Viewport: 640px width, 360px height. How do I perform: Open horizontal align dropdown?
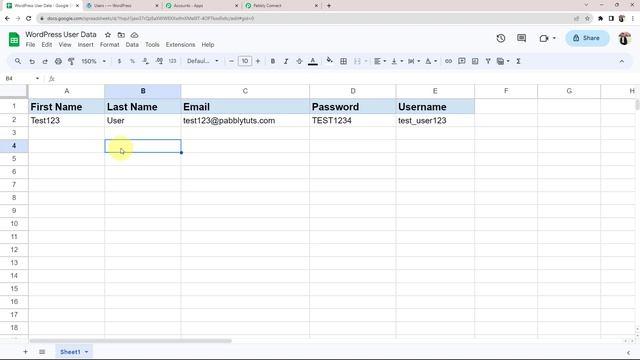click(x=380, y=61)
